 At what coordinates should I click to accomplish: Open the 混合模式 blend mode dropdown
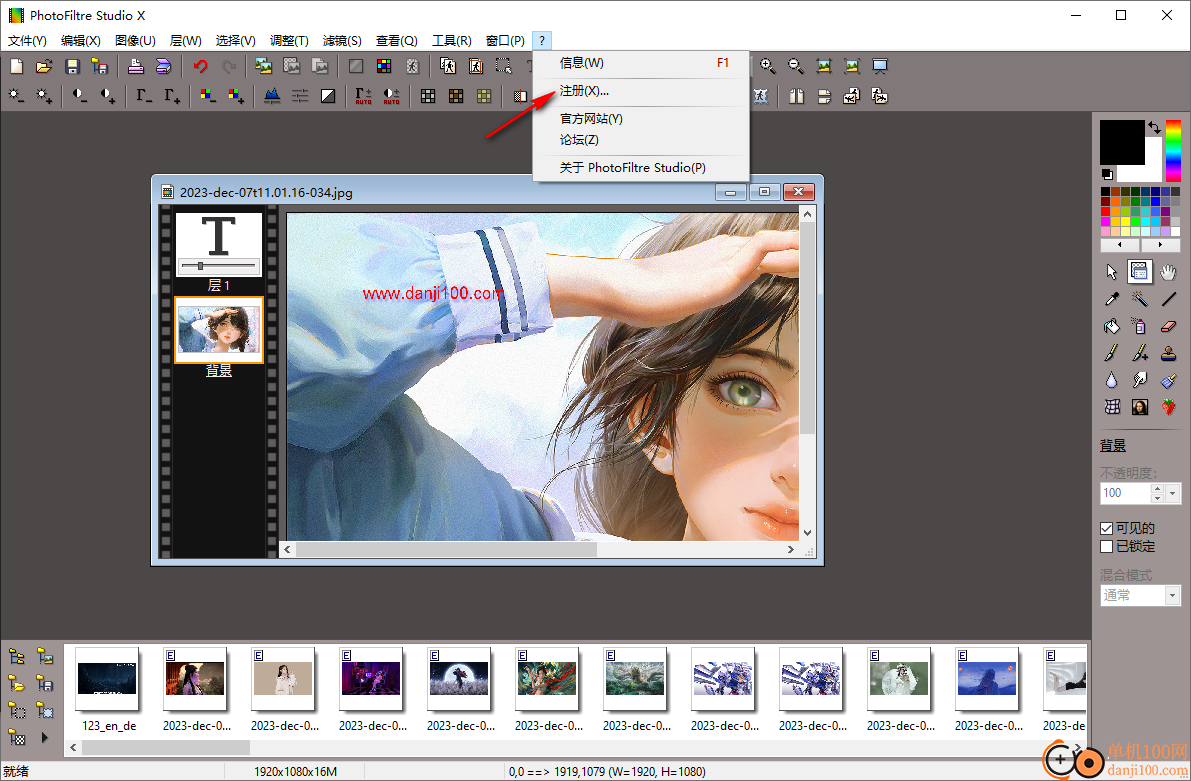[1173, 595]
